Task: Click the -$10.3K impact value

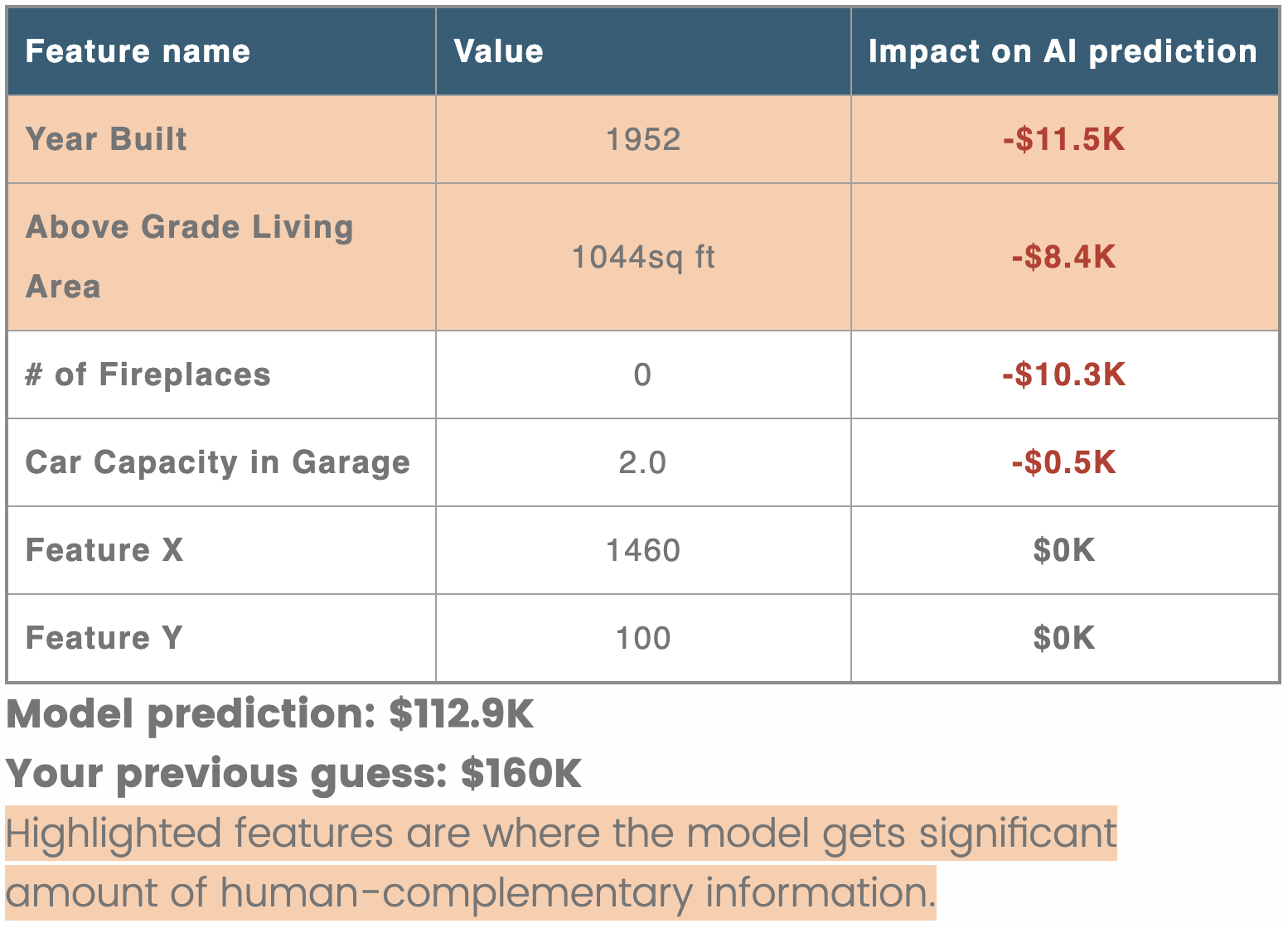Action: click(x=1064, y=375)
